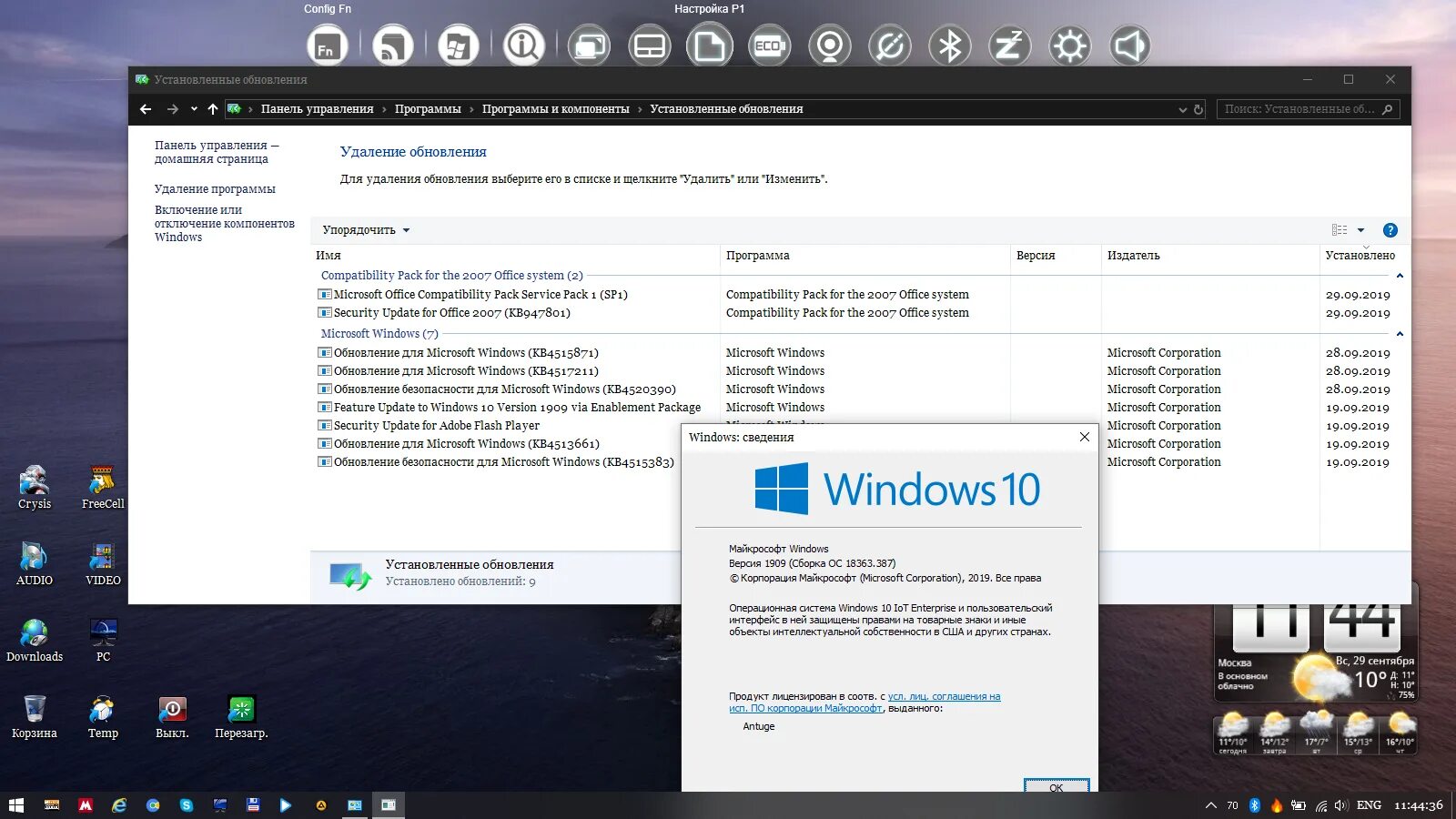This screenshot has width=1456, height=819.
Task: Sort by the Имя column header
Action: tap(515, 256)
